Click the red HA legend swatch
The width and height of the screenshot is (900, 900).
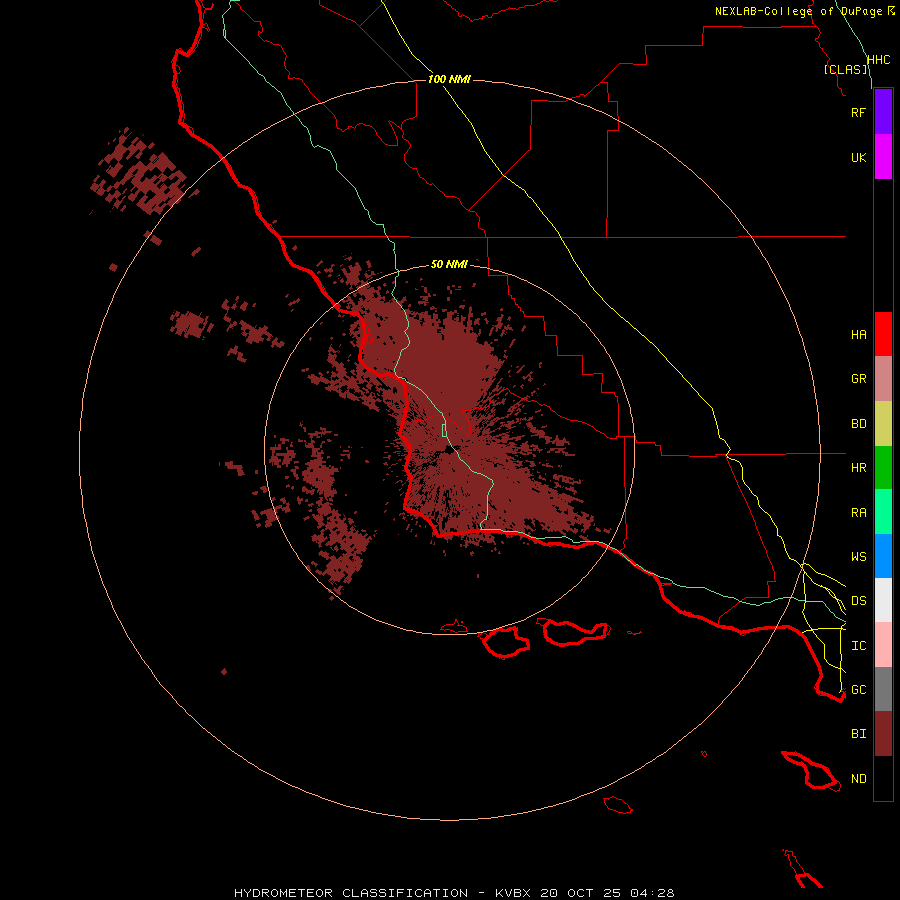[x=883, y=334]
